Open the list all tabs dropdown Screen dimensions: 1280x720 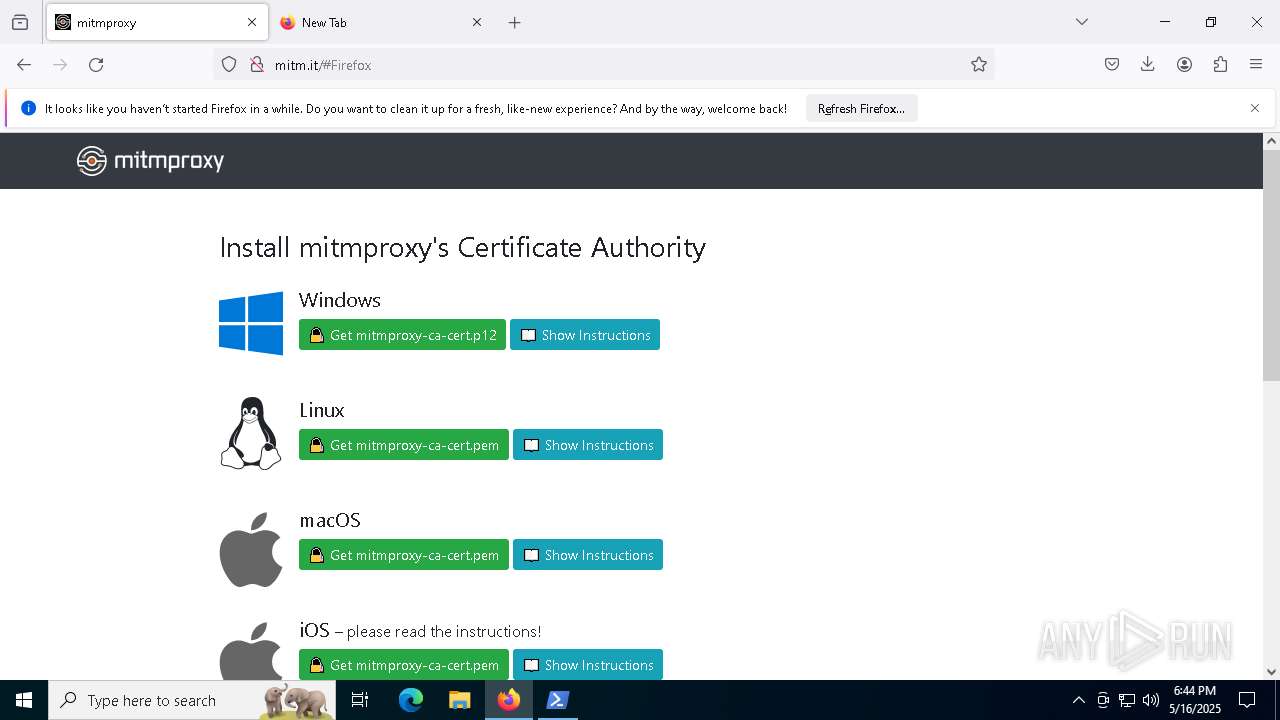pyautogui.click(x=1081, y=22)
